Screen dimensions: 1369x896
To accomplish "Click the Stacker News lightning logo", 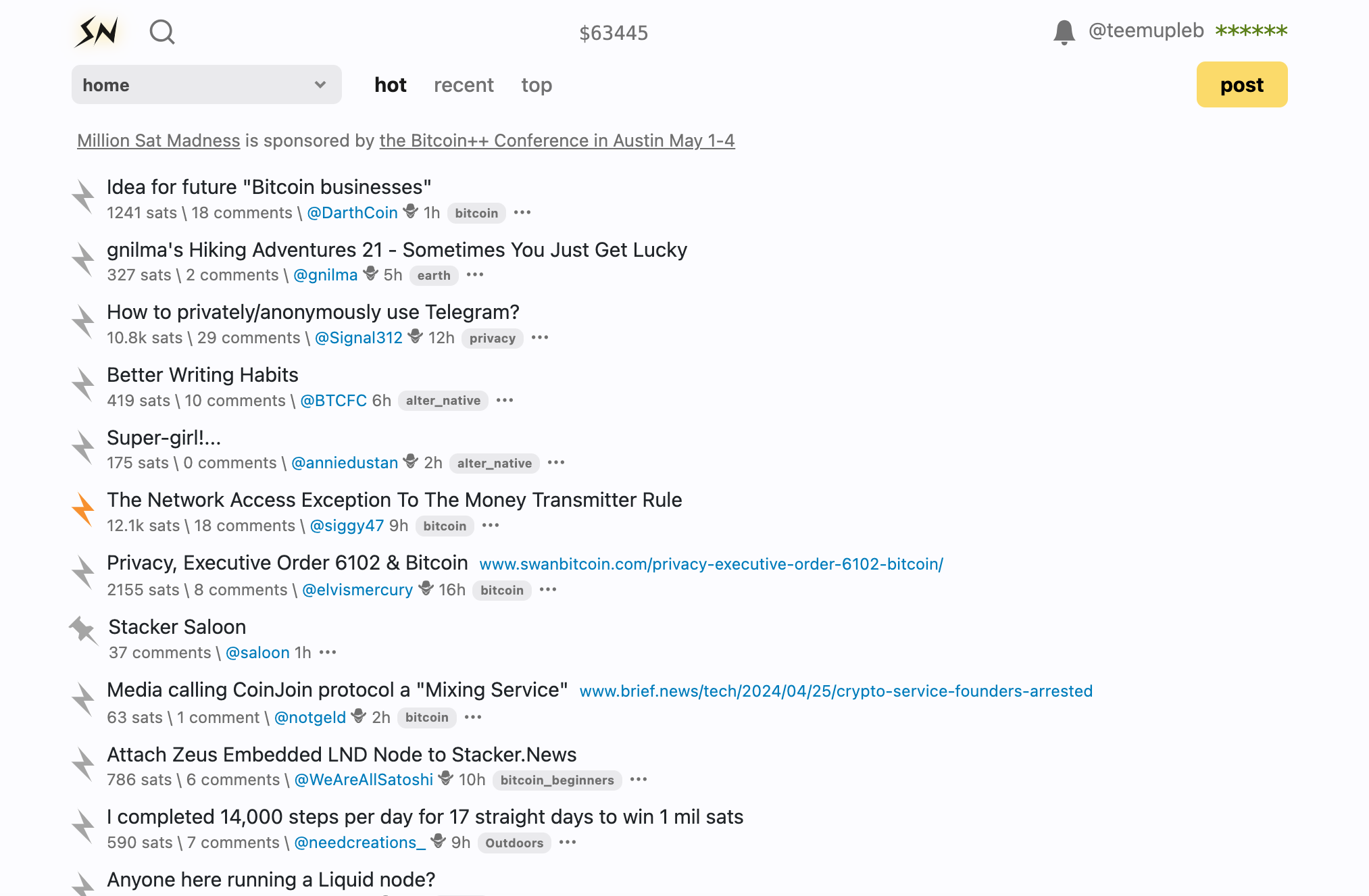I will 98,31.
